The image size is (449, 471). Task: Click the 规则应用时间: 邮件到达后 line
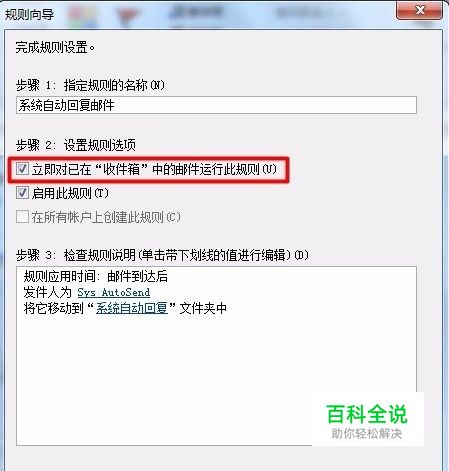coord(96,276)
